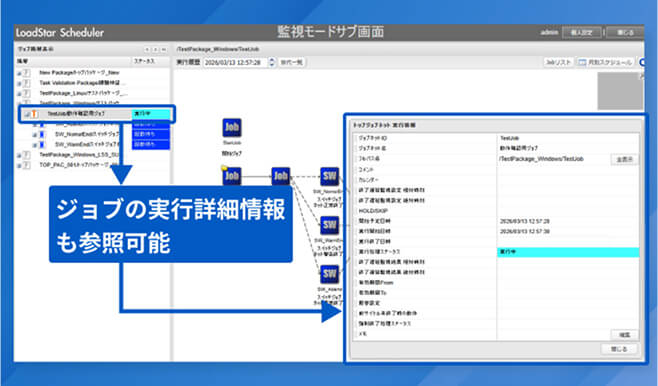Click the blue SW_WarnEnd switch job icon
Screen dimensions: 658x386
[x=42, y=145]
